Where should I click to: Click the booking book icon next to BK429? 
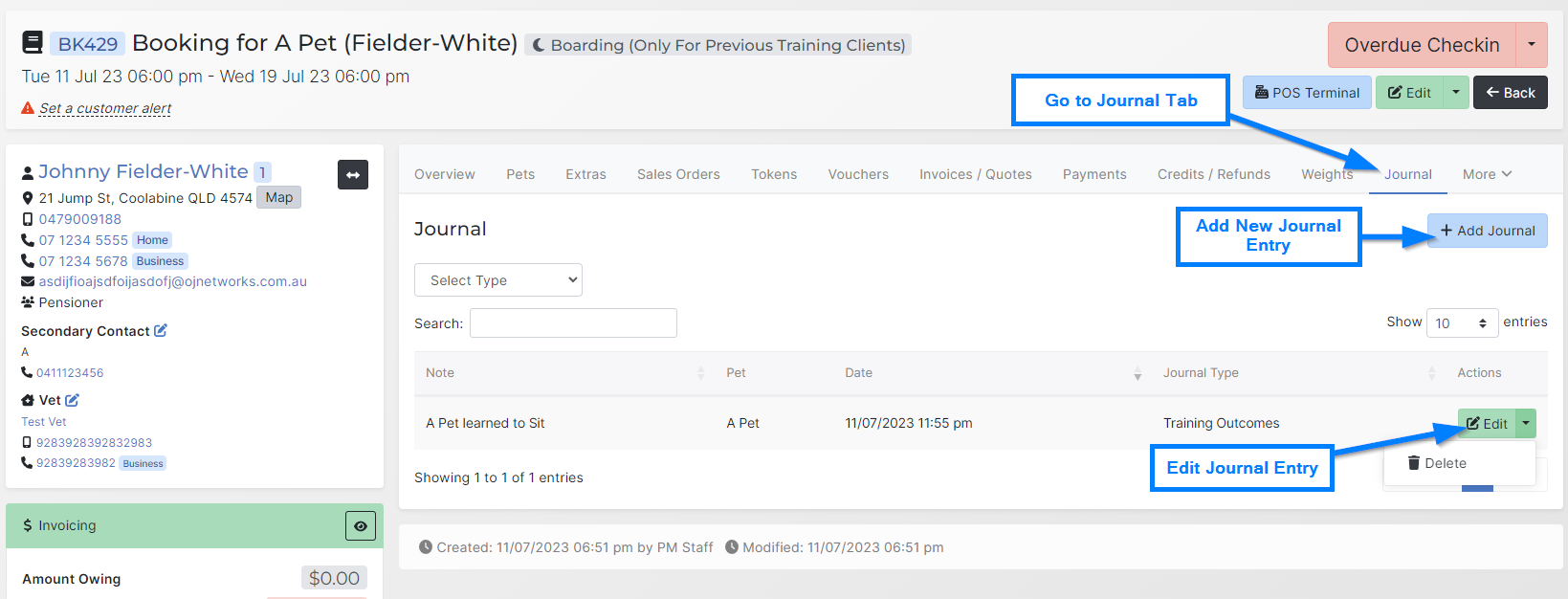[x=33, y=43]
